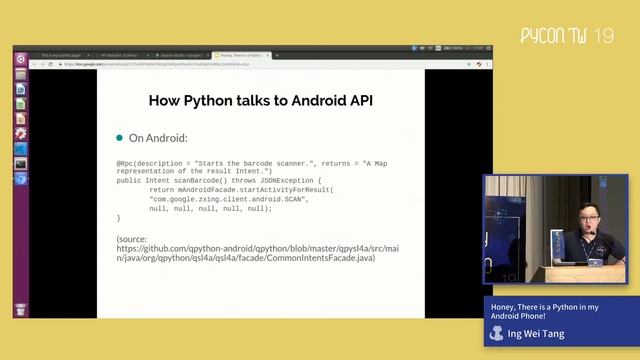This screenshot has height=360, width=640.
Task: Focus the browser address bar URL
Action: pyautogui.click(x=157, y=64)
